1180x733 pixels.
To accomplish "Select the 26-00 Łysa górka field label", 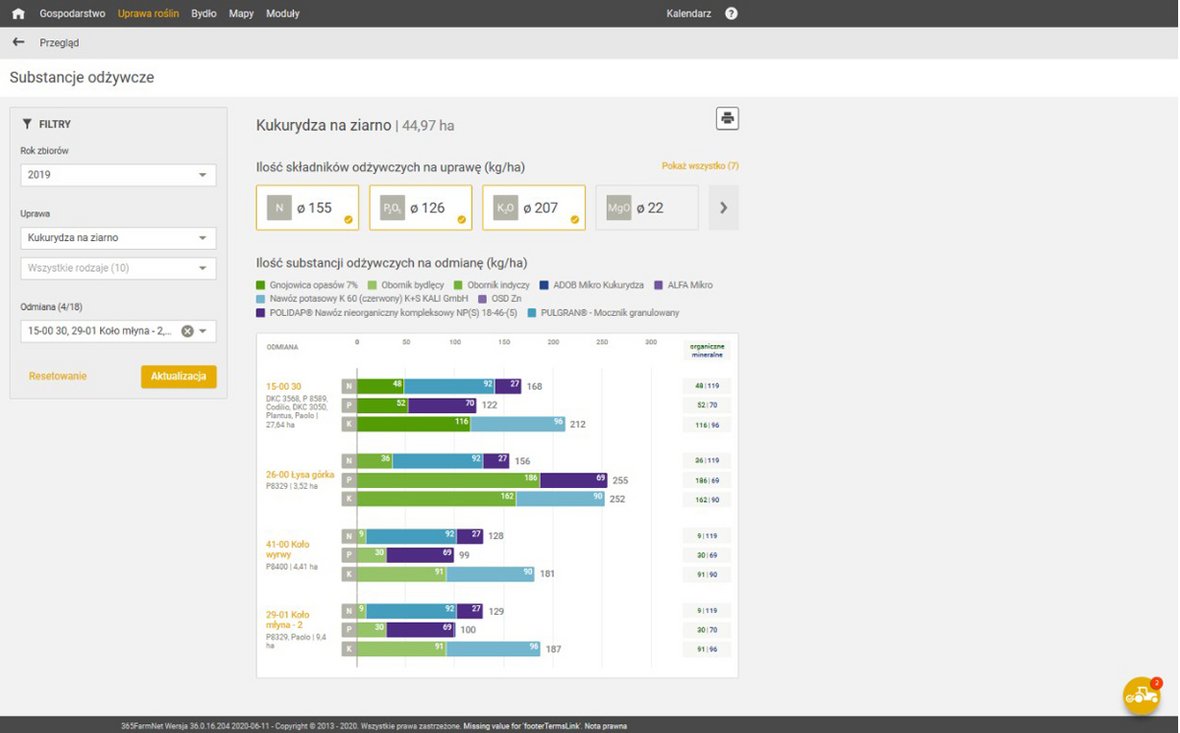I will point(300,475).
